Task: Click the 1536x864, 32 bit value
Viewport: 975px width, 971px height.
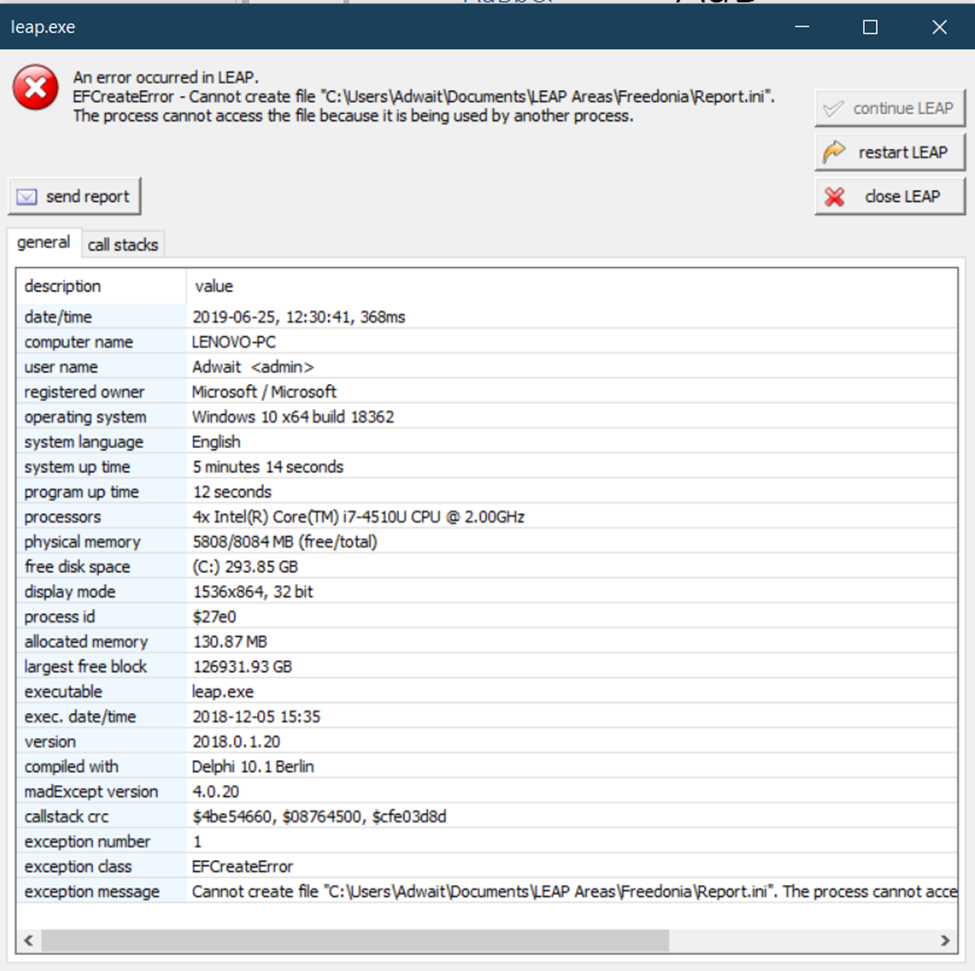Action: tap(252, 592)
